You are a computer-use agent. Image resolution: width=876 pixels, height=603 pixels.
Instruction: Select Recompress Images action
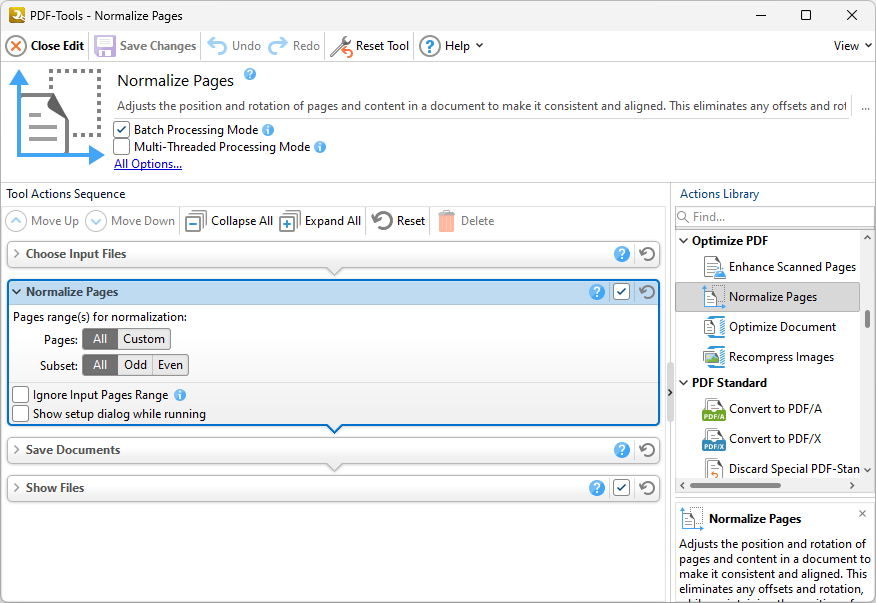[x=770, y=357]
